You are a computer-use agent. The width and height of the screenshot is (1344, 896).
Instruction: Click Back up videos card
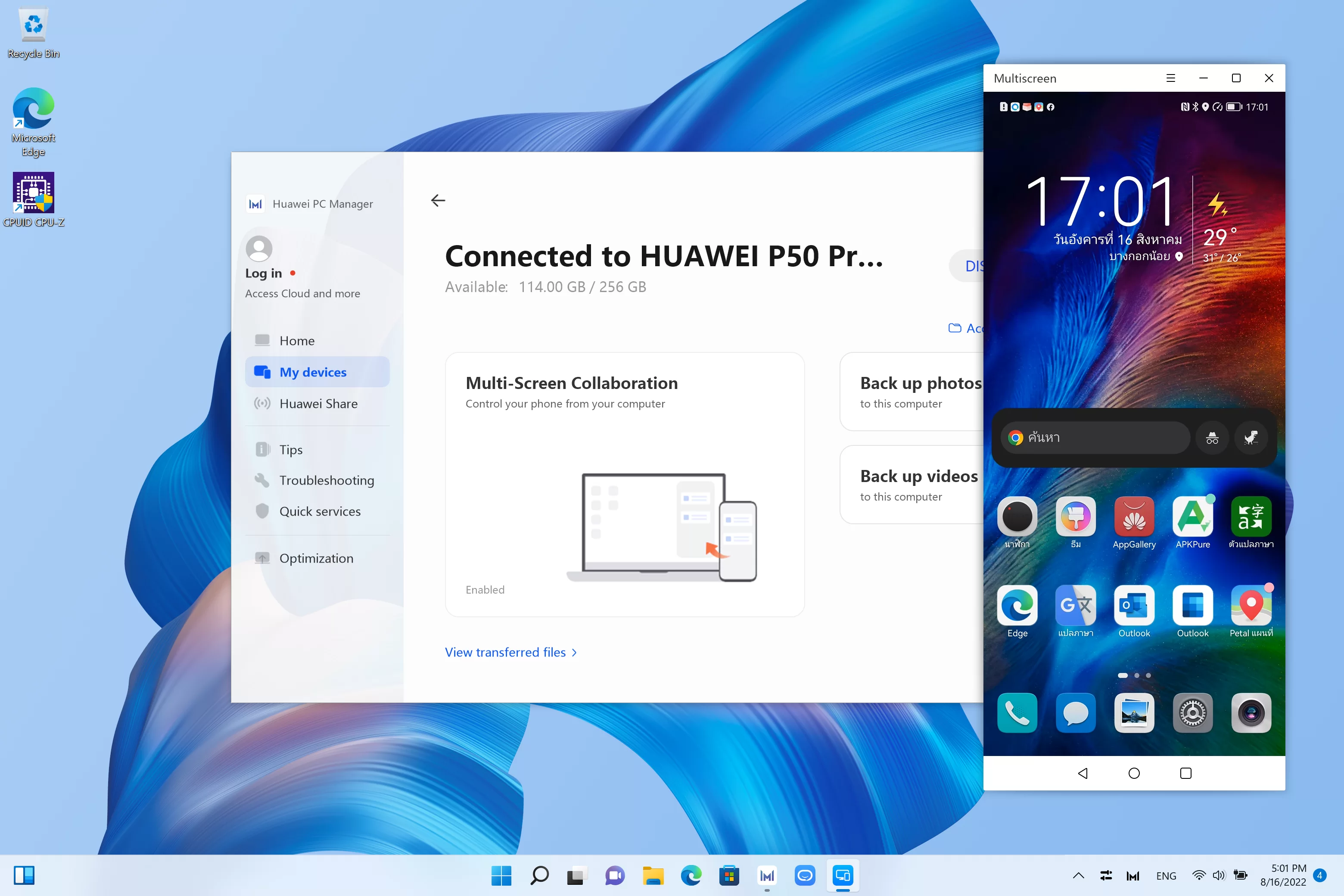click(912, 485)
